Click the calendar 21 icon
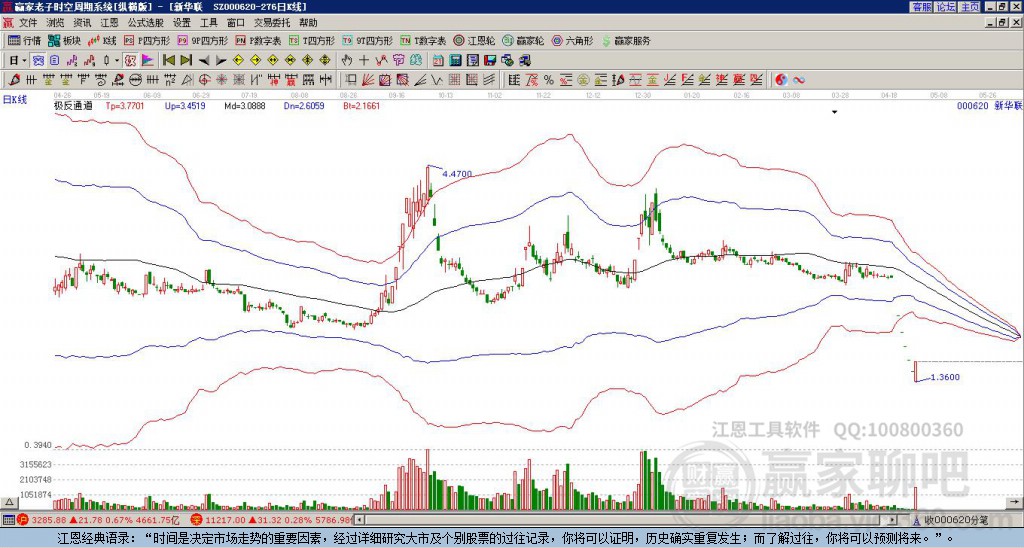This screenshot has height=548, width=1024. click(x=438, y=61)
